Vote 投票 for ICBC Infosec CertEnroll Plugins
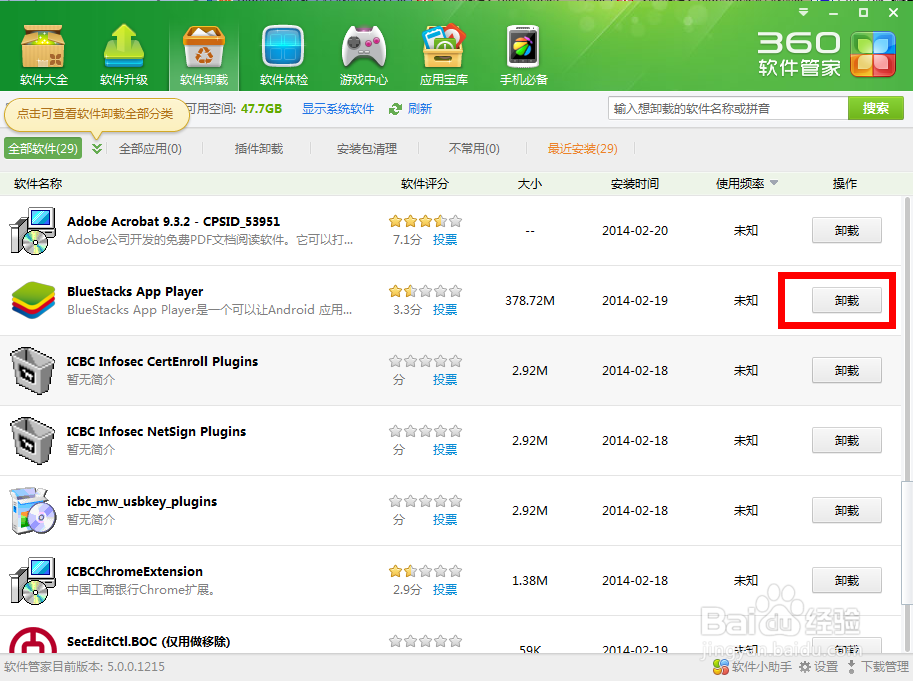Image resolution: width=913 pixels, height=681 pixels. [x=445, y=379]
